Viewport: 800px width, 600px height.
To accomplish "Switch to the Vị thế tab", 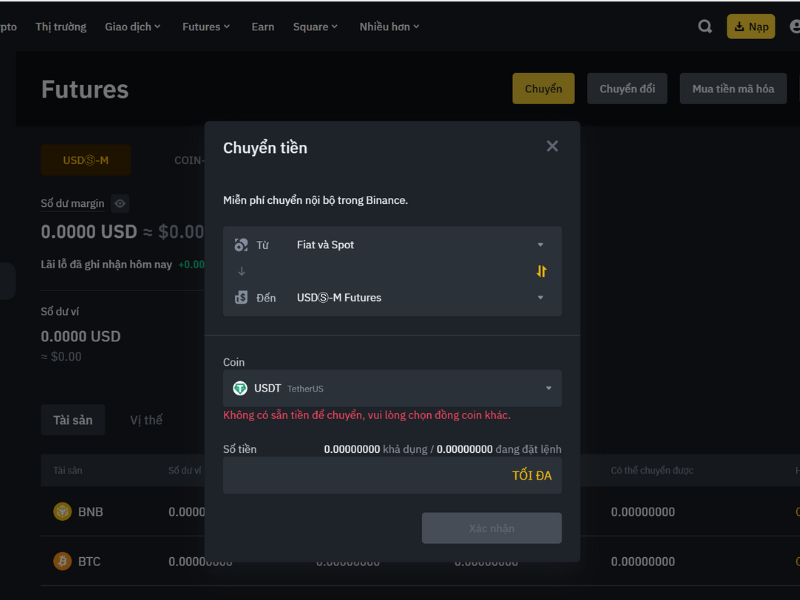I will [146, 420].
